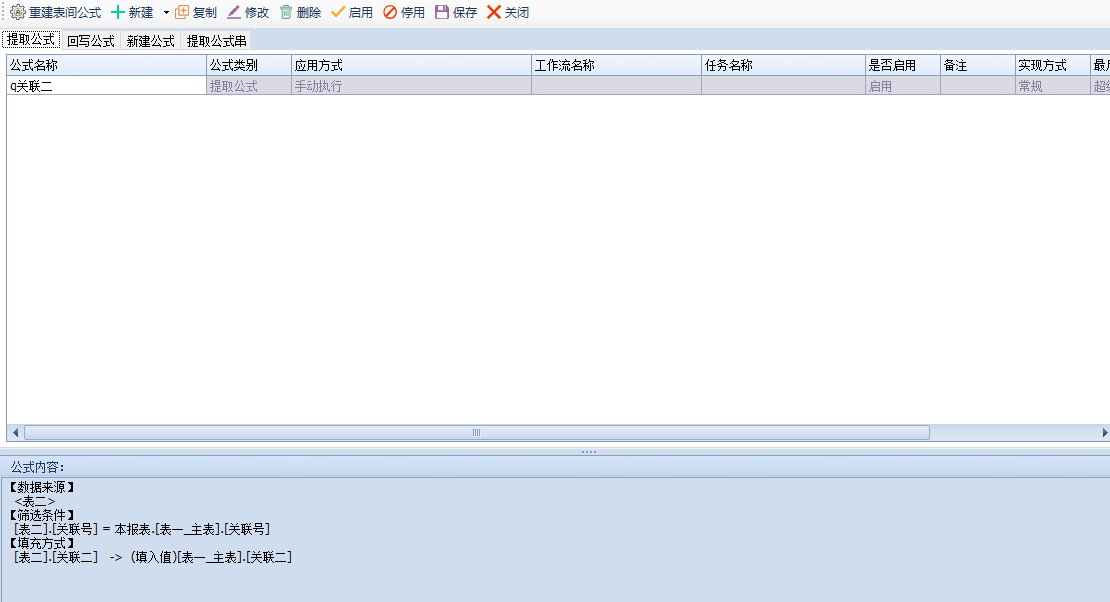This screenshot has width=1110, height=602.
Task: Click the trash can 删除 icon
Action: click(286, 13)
